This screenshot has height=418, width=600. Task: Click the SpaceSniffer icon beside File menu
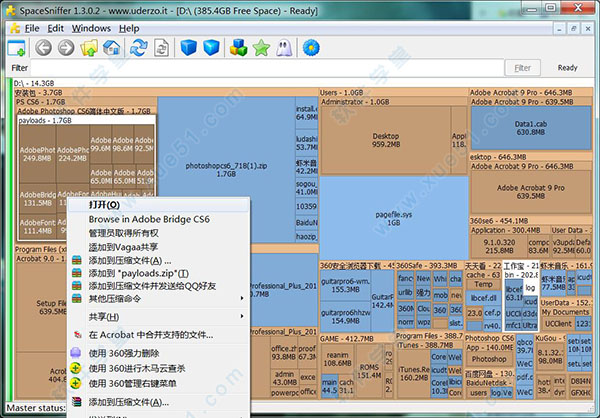15,28
